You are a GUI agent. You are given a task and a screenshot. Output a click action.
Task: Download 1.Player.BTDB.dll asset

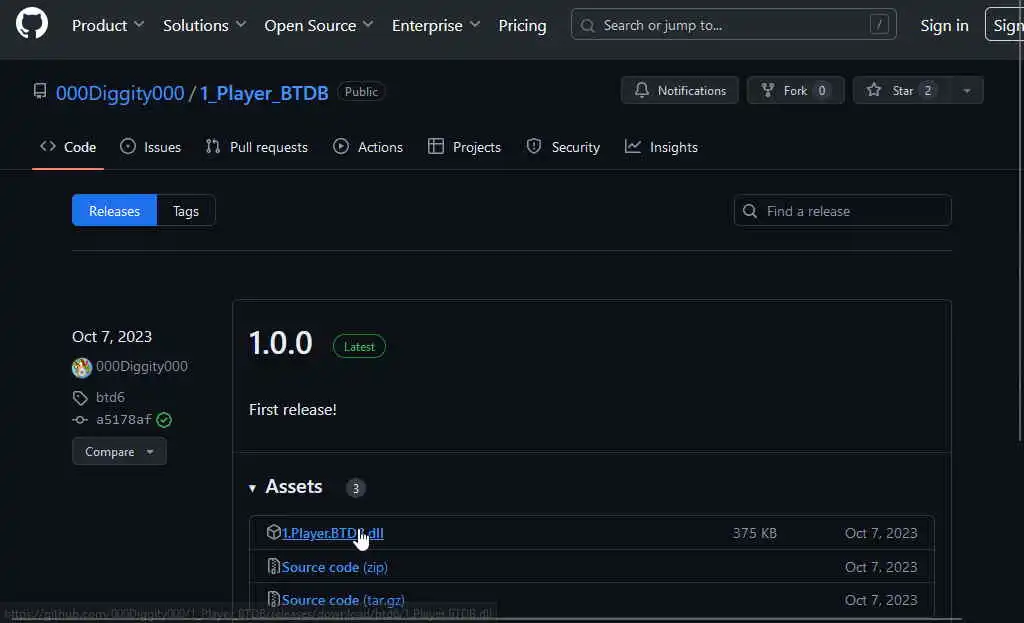tap(332, 533)
